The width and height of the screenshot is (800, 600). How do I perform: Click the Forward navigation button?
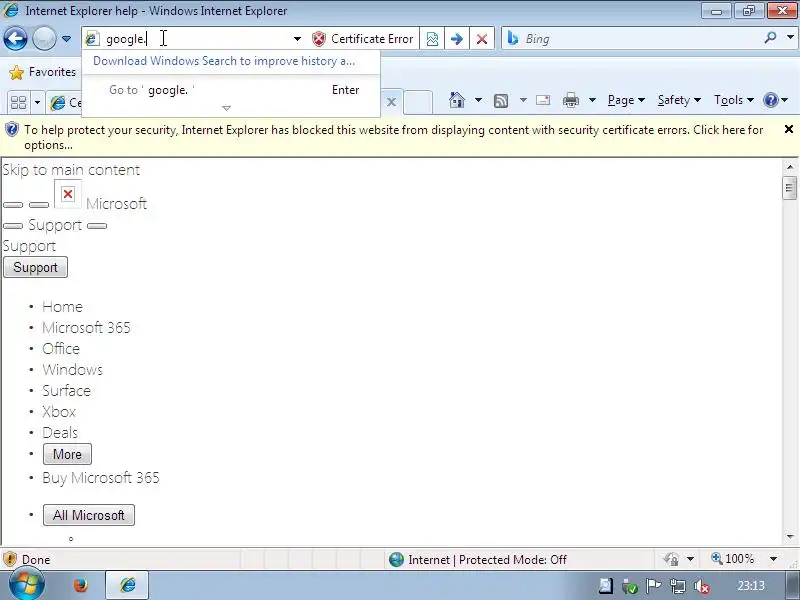click(44, 38)
